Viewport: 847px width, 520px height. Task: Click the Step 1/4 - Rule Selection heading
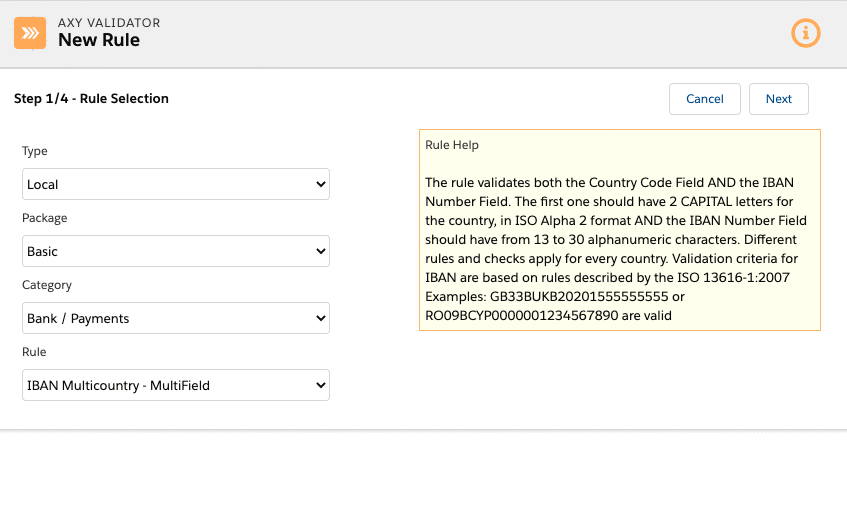(91, 98)
